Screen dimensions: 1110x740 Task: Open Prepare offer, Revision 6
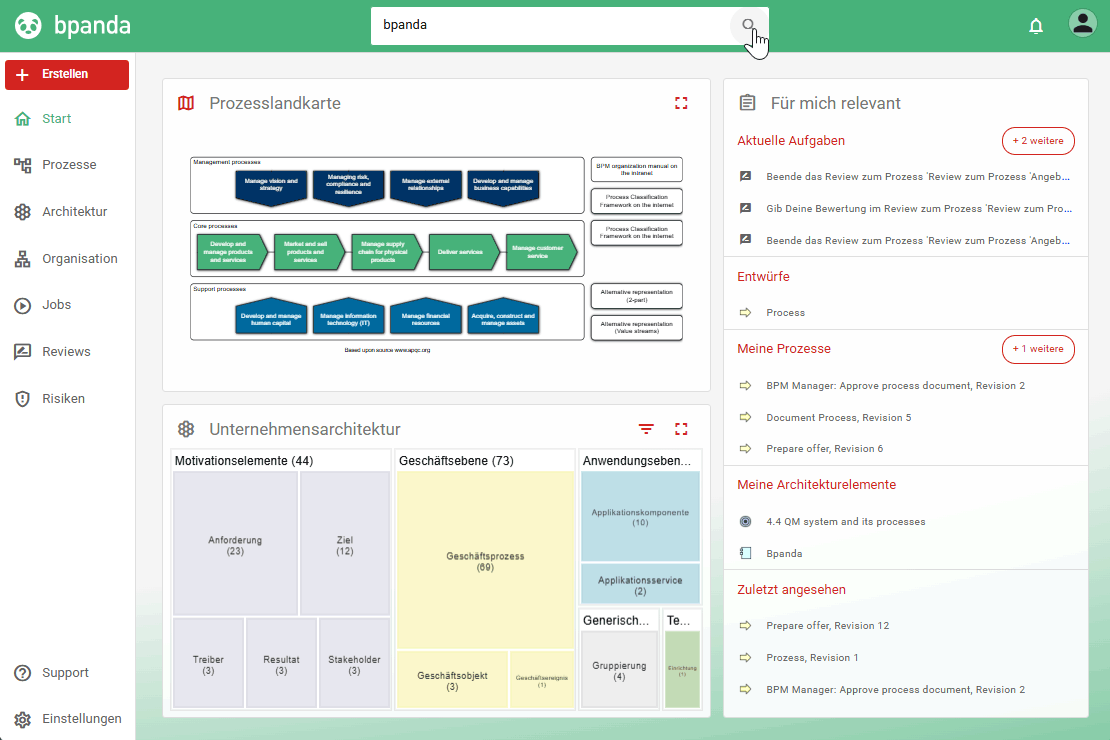click(x=824, y=449)
